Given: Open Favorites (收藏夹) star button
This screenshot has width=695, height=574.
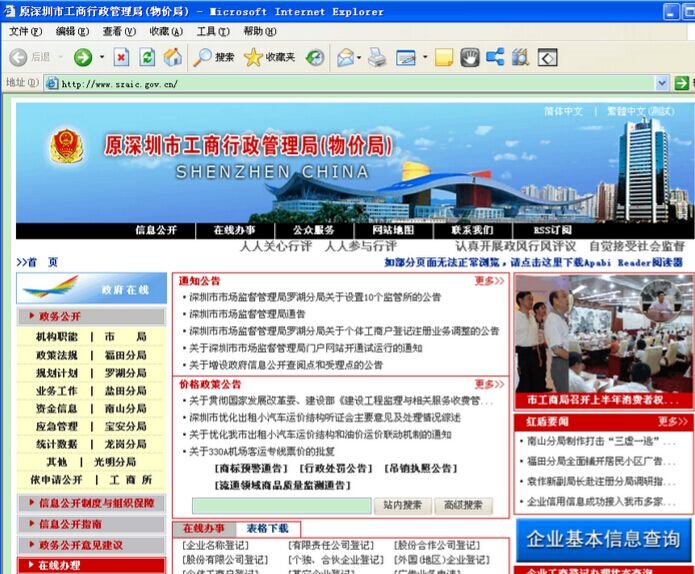Looking at the screenshot, I should click(x=269, y=57).
